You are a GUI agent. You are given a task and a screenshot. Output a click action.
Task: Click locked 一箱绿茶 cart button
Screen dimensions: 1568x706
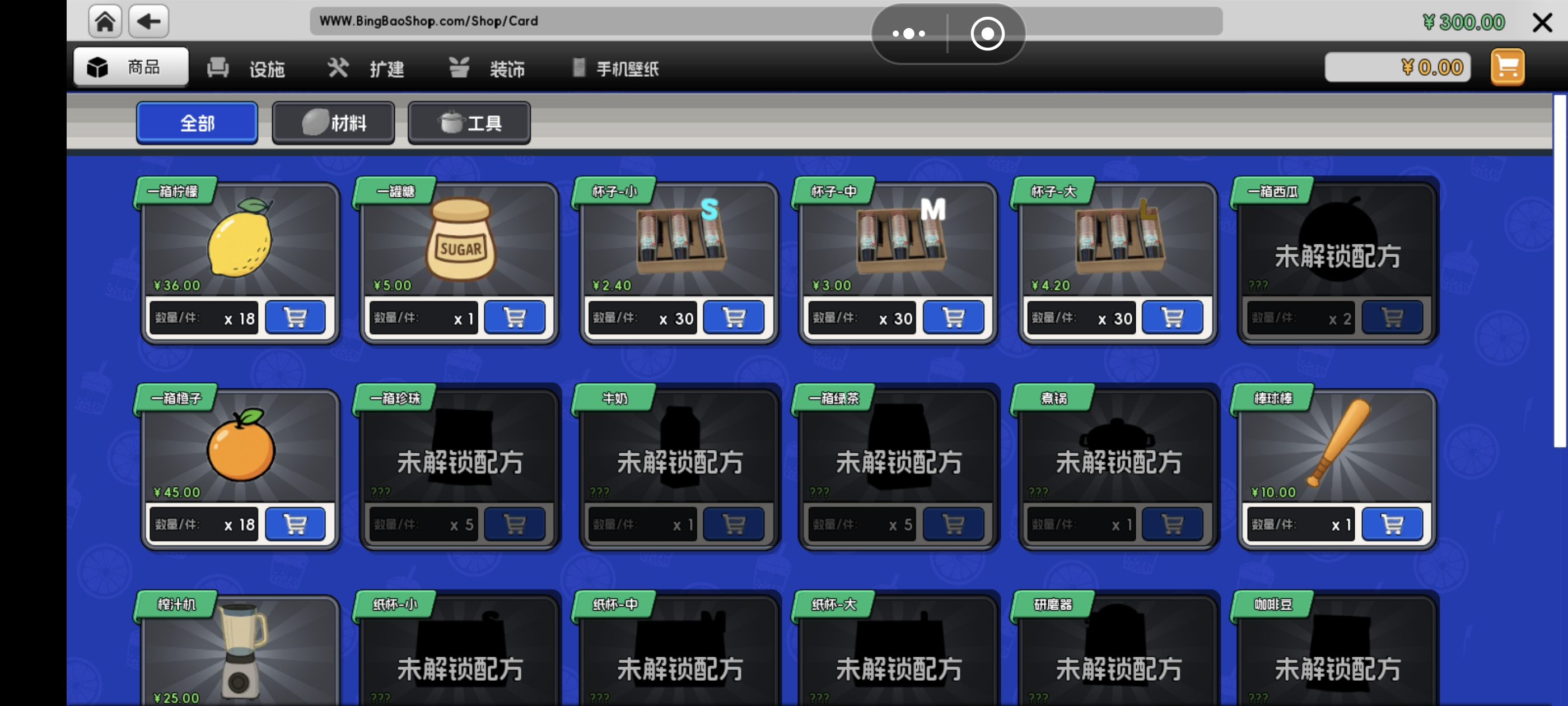pyautogui.click(x=953, y=524)
